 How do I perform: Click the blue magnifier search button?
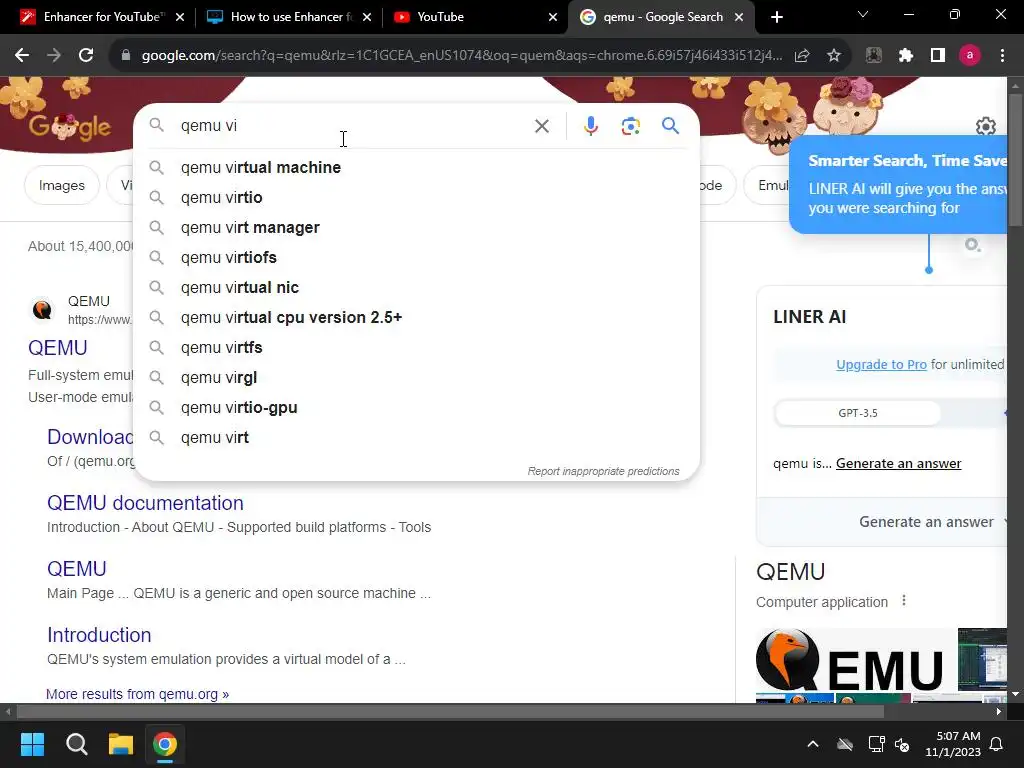[670, 125]
